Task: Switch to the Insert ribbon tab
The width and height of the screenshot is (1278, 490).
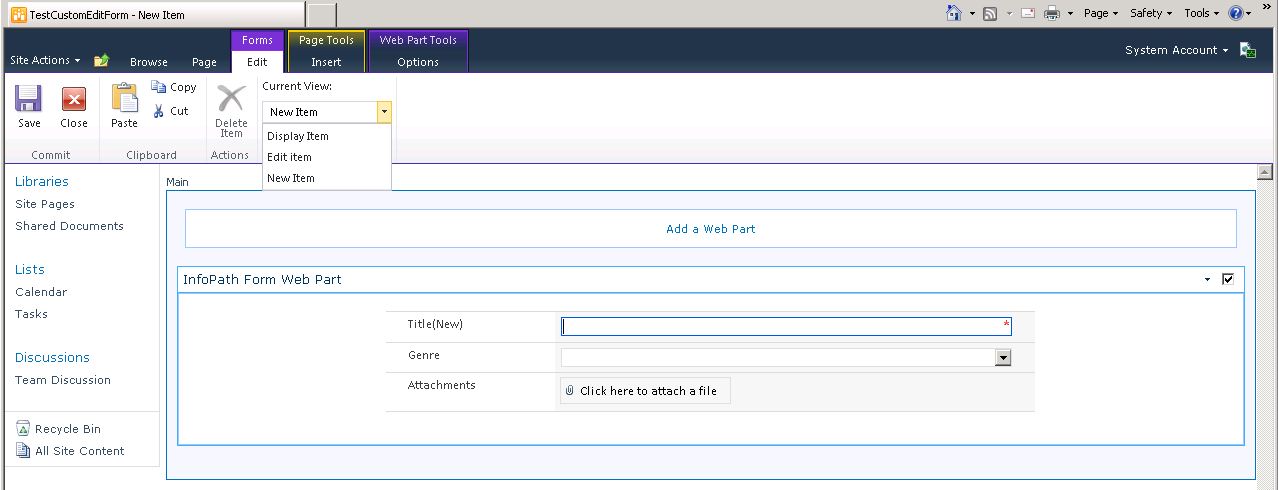Action: tap(326, 62)
